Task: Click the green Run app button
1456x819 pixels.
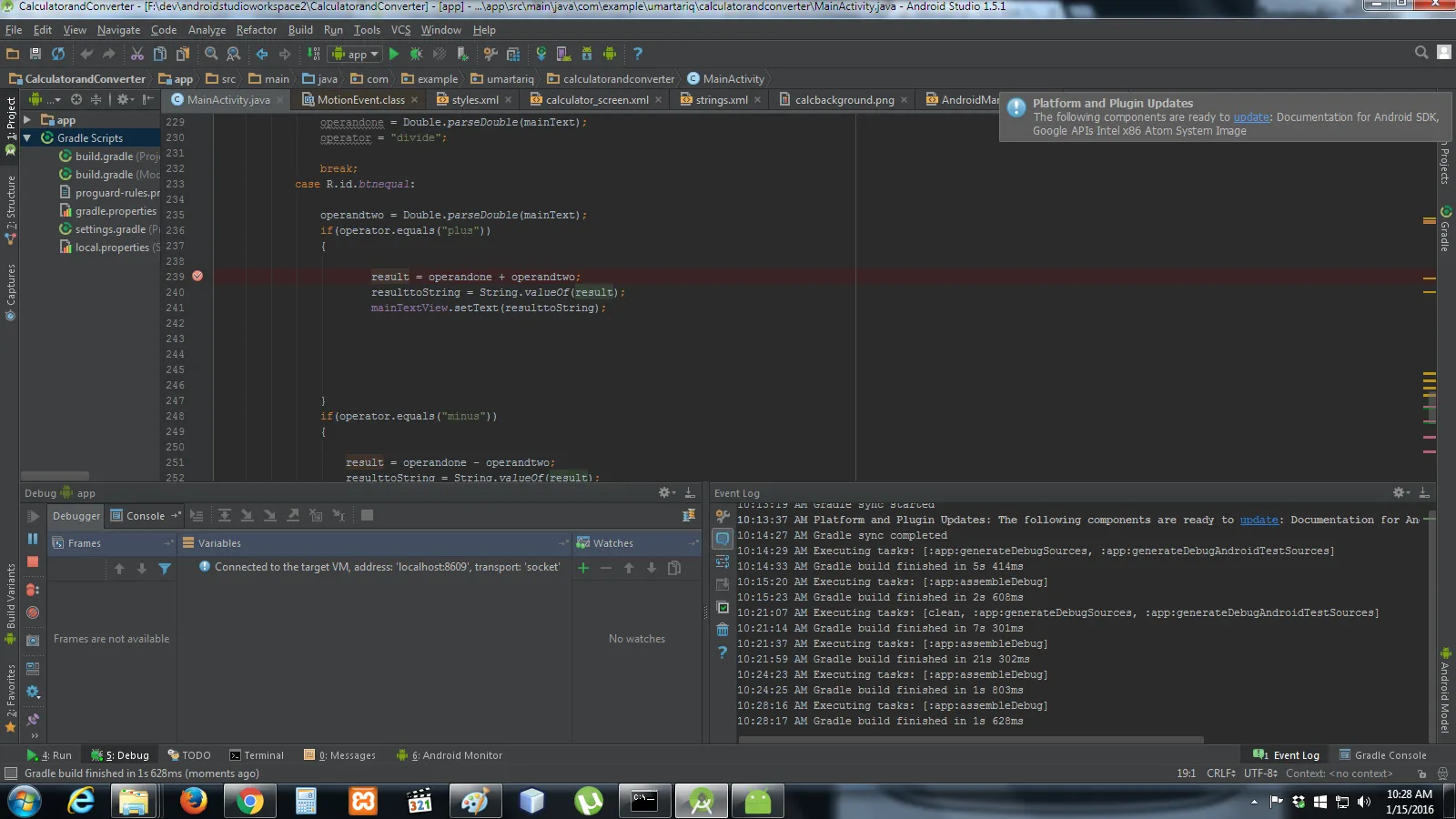Action: (394, 54)
